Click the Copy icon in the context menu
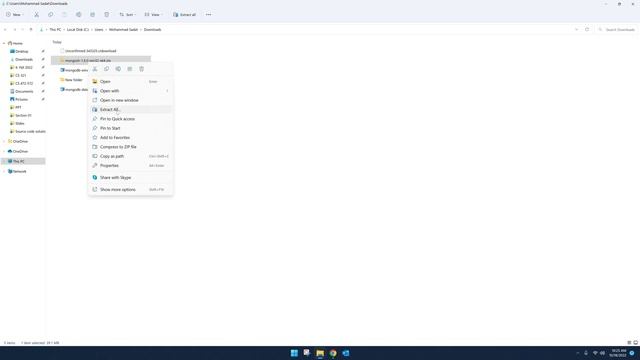Image resolution: width=640 pixels, height=360 pixels. (x=107, y=69)
